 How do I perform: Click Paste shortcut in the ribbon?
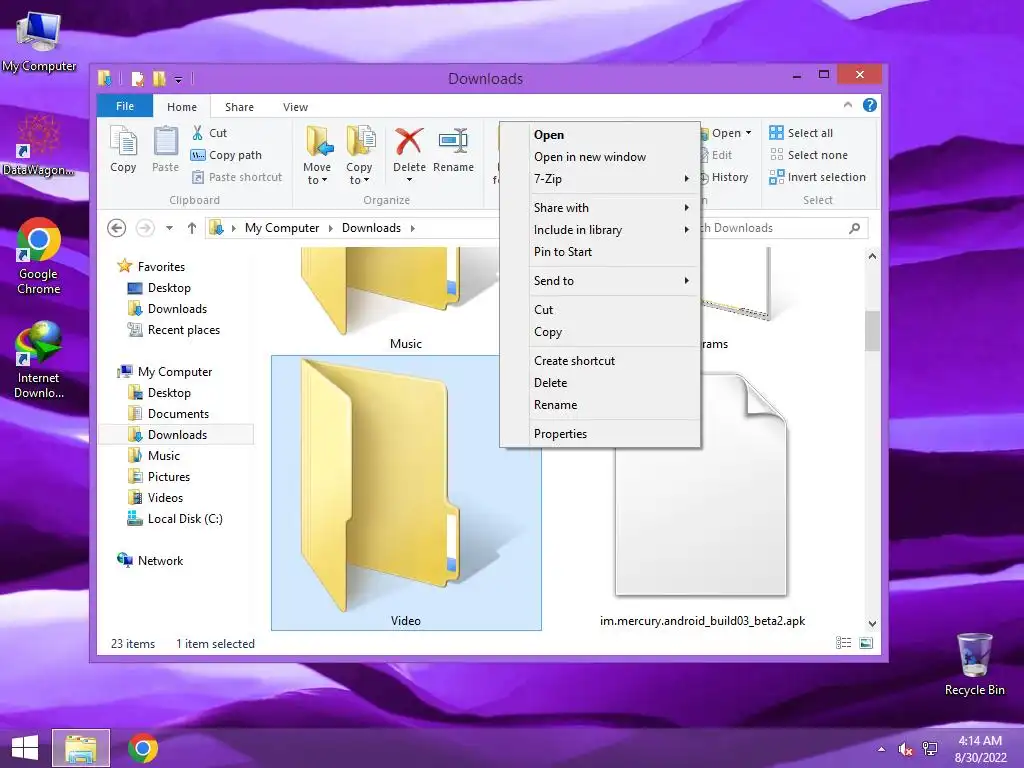click(236, 177)
